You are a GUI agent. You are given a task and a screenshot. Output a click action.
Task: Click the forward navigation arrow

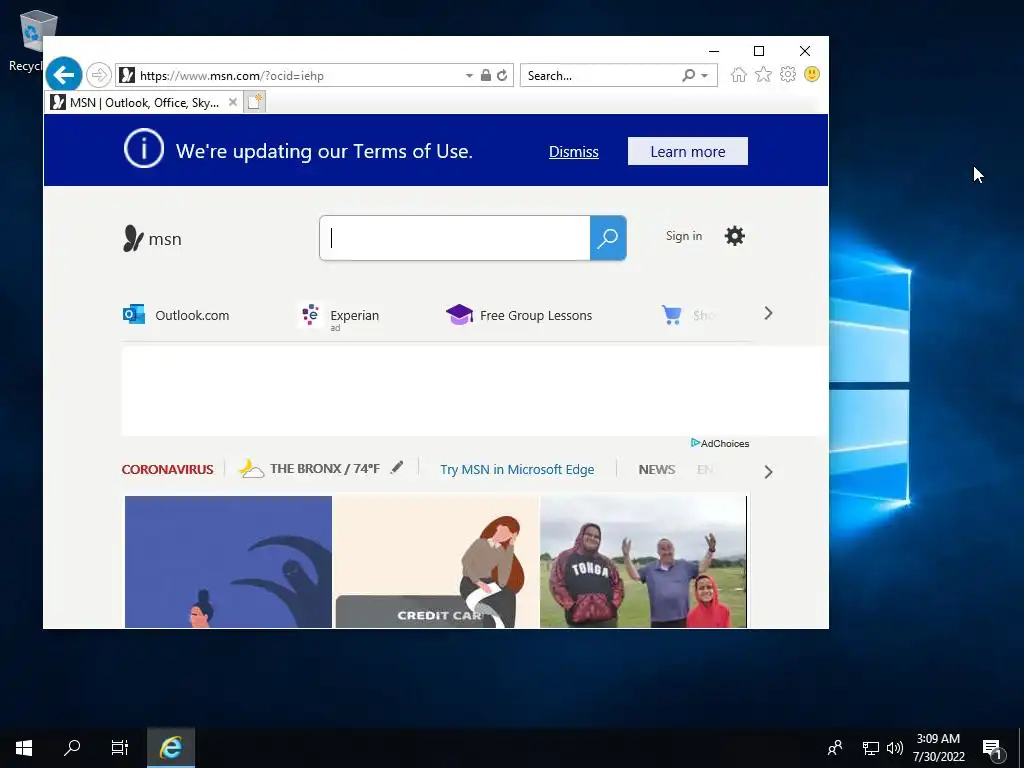[x=99, y=75]
